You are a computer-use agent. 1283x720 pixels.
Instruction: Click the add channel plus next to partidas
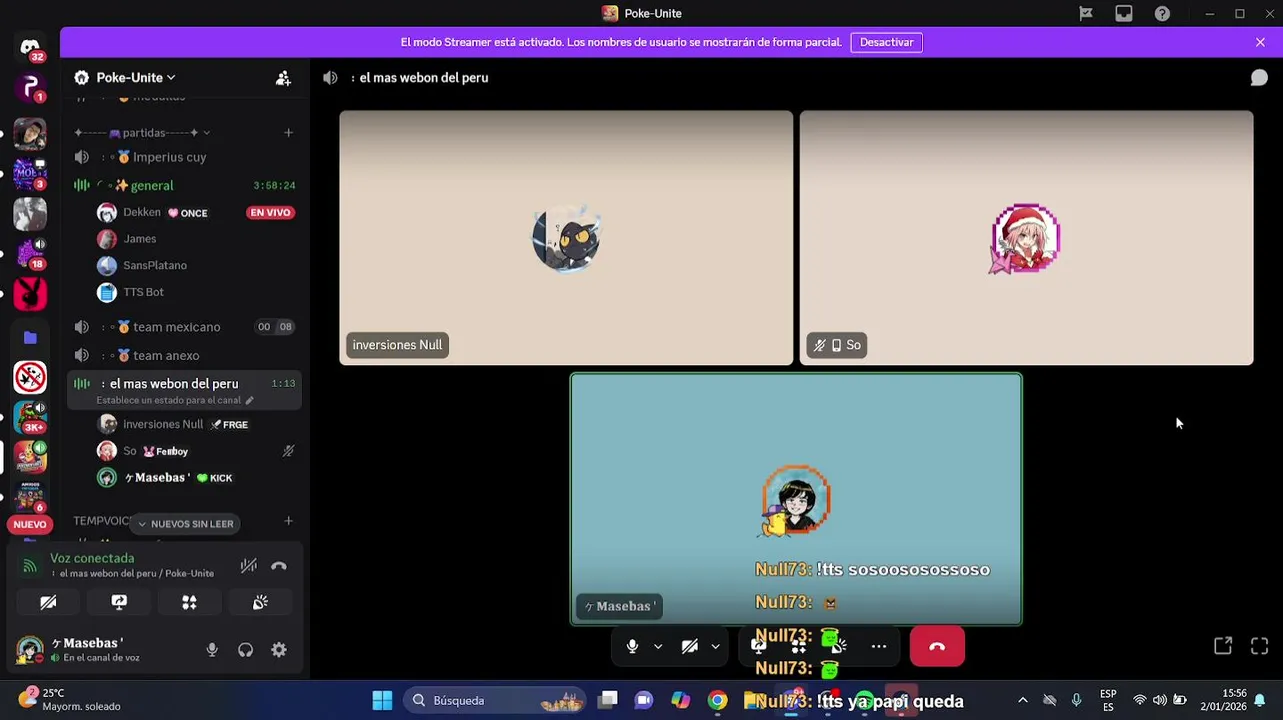coord(288,133)
